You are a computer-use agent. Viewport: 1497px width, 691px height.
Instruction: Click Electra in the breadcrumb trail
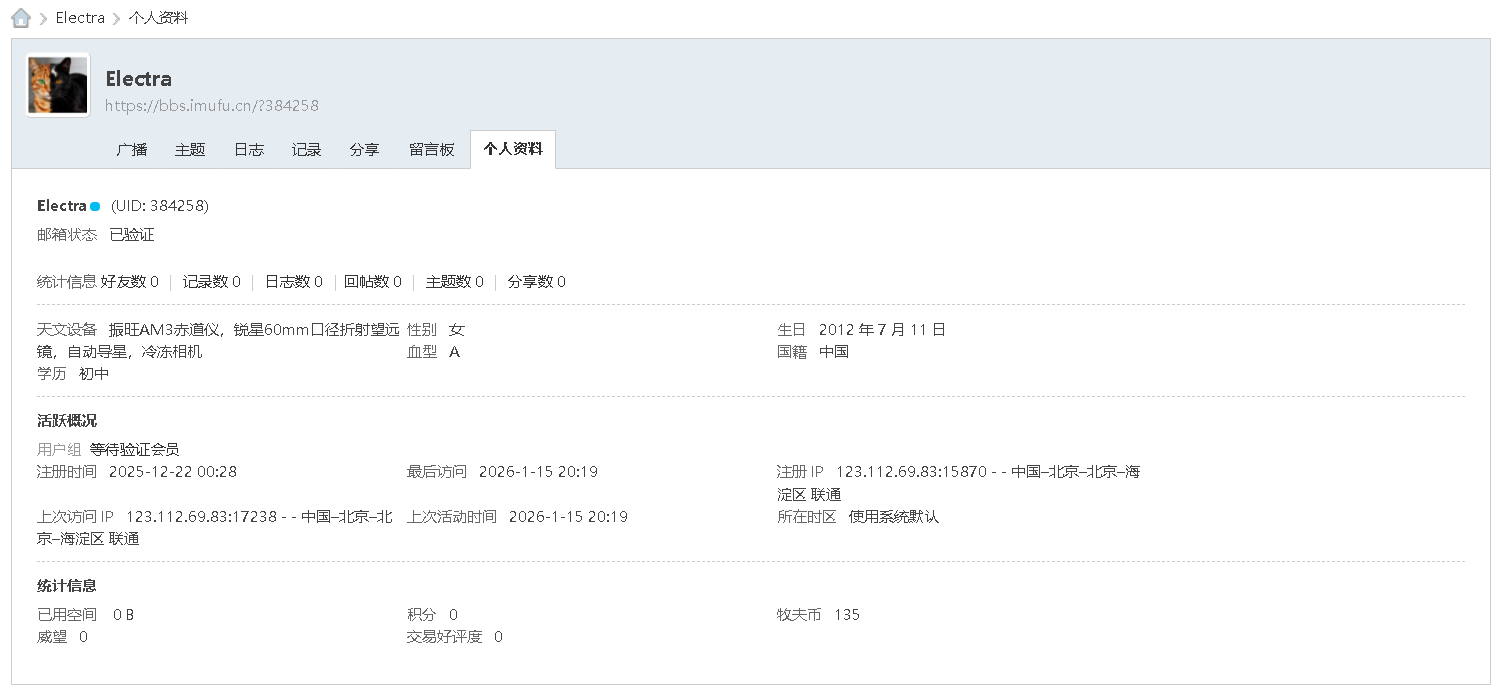79,17
